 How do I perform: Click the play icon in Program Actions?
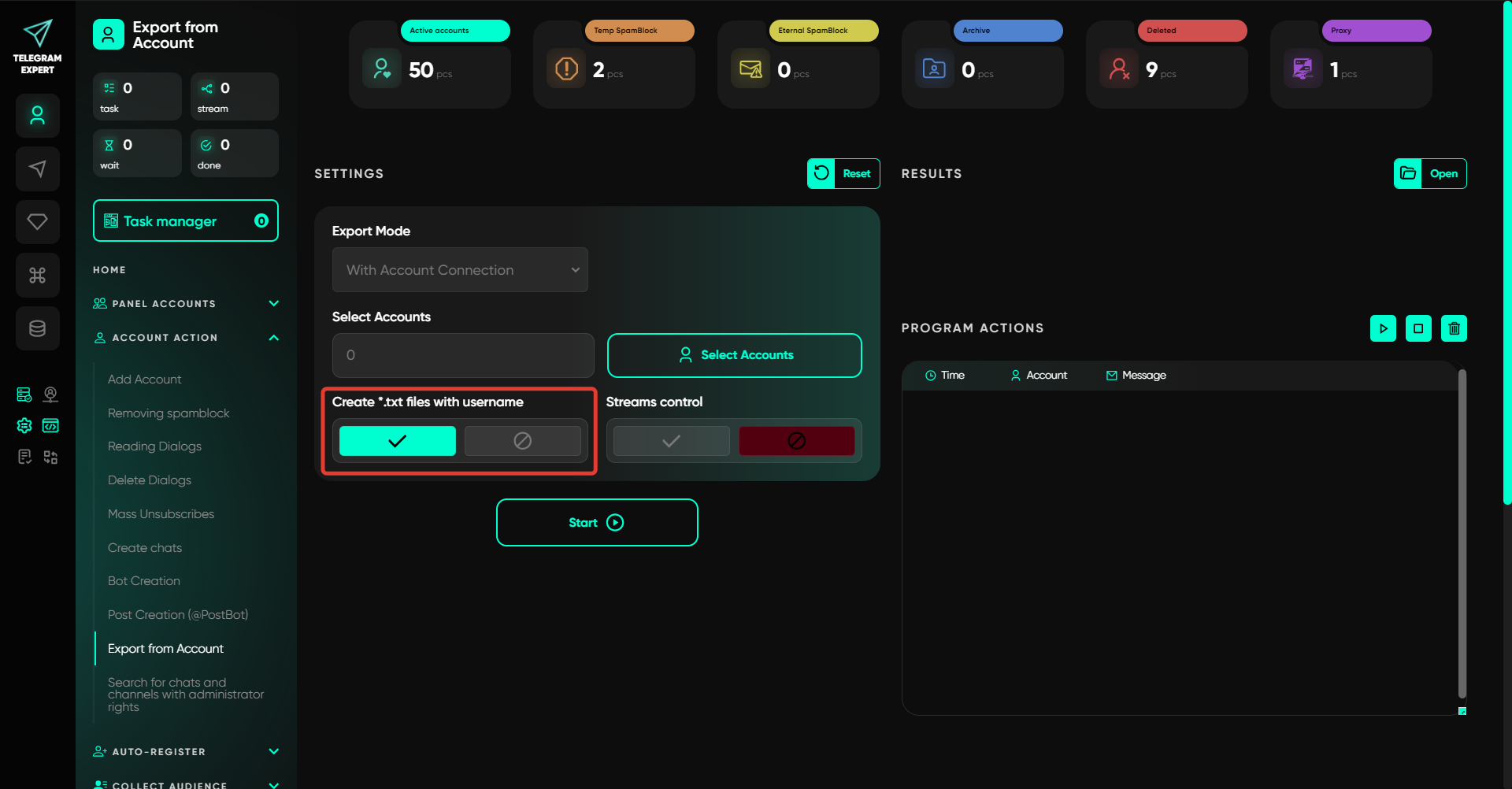click(1383, 328)
